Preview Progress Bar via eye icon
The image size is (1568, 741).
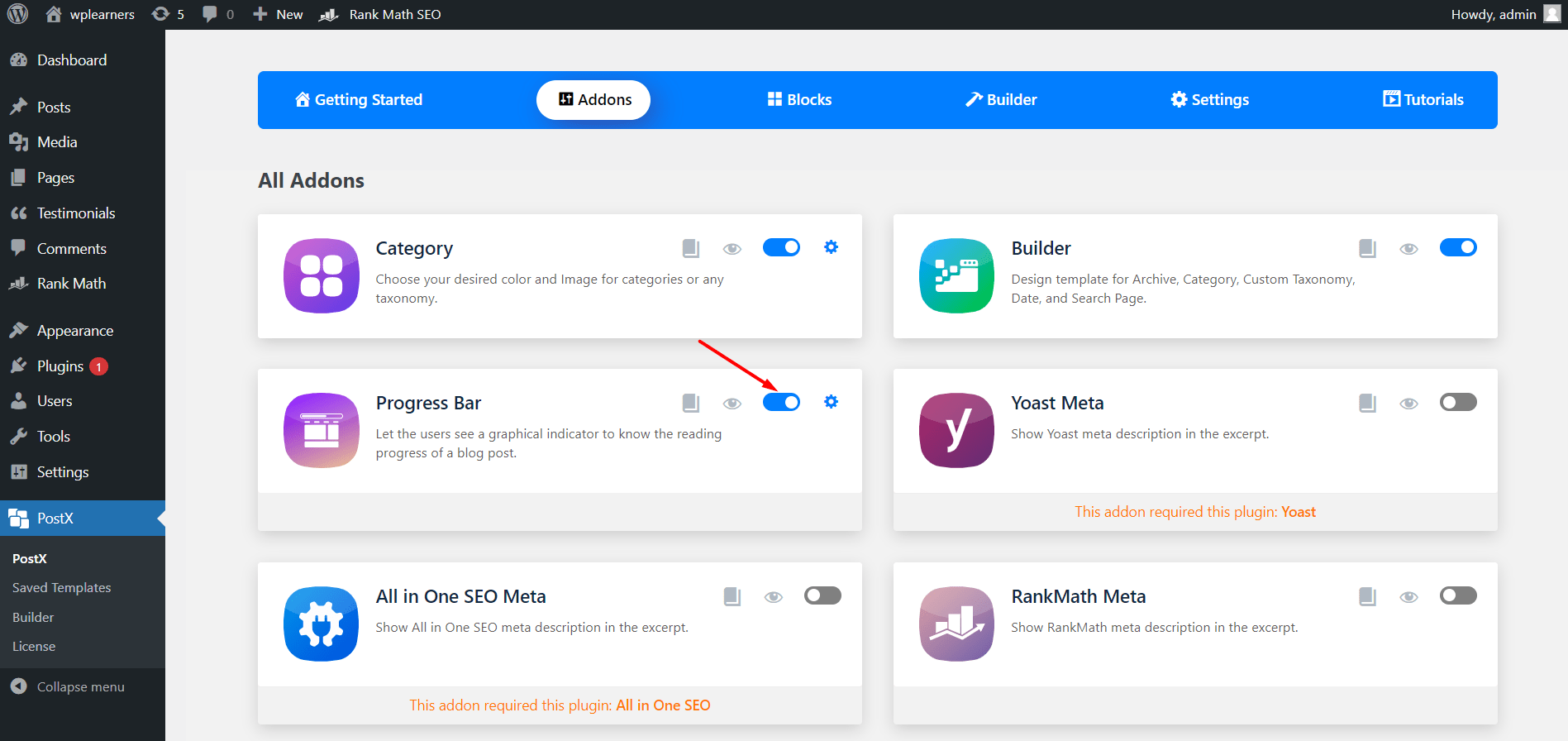coord(732,403)
